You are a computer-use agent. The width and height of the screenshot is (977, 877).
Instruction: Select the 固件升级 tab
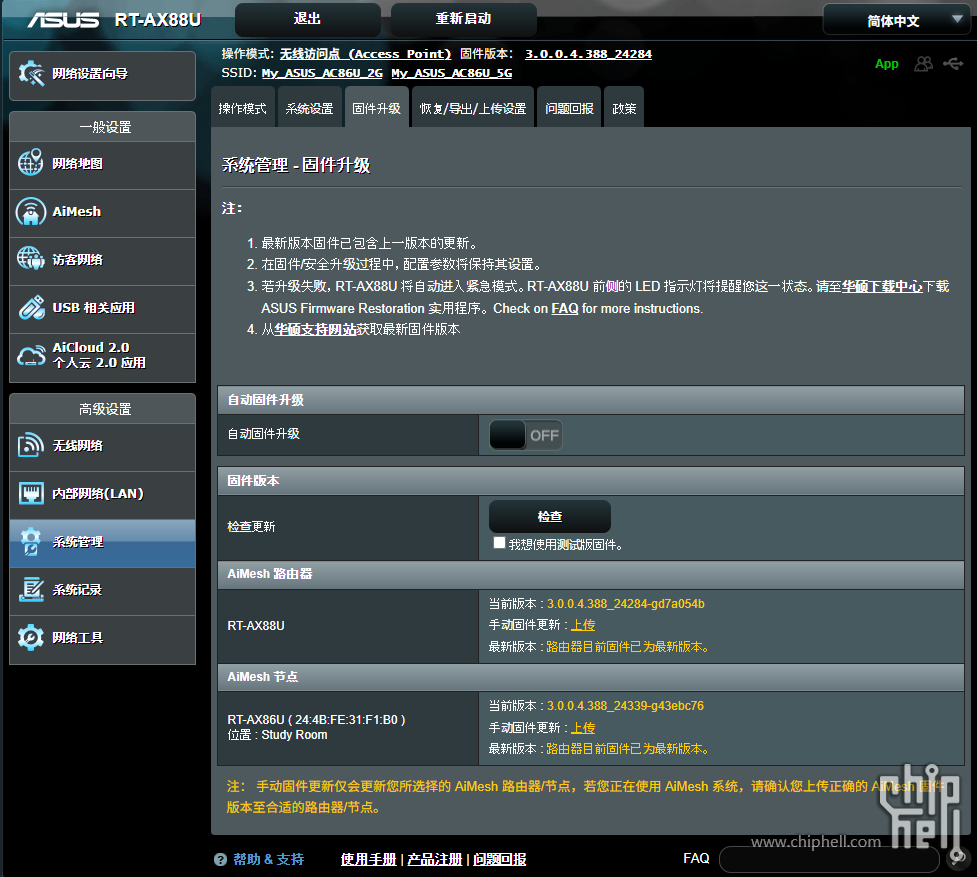point(376,108)
